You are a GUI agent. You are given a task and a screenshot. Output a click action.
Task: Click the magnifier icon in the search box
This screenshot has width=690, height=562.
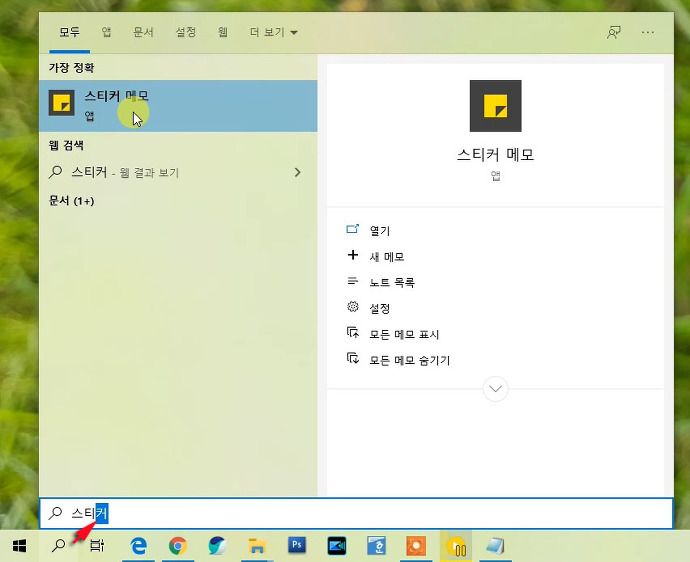click(55, 513)
